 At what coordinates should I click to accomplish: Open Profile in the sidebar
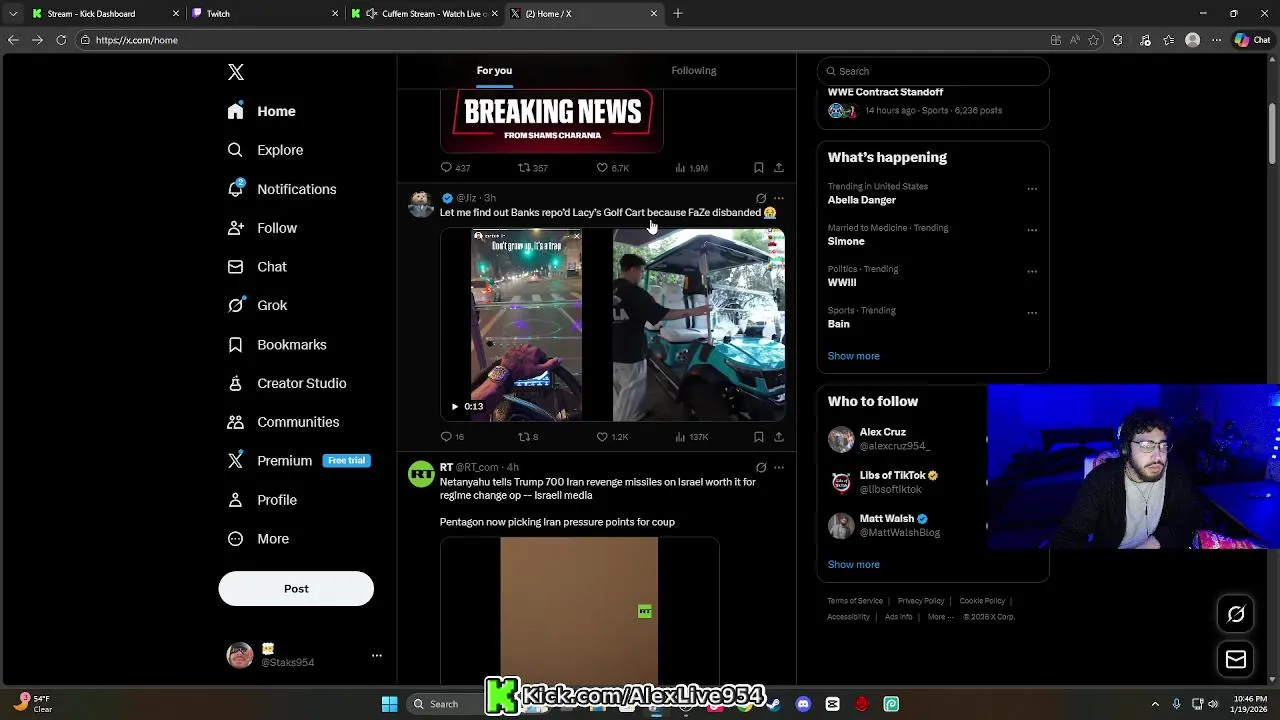[x=262, y=500]
